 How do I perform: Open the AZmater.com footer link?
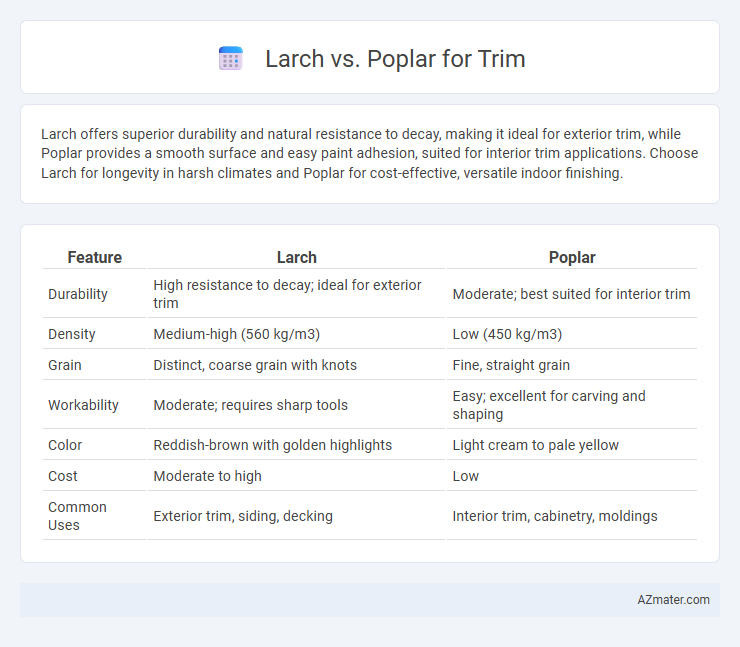[x=673, y=599]
